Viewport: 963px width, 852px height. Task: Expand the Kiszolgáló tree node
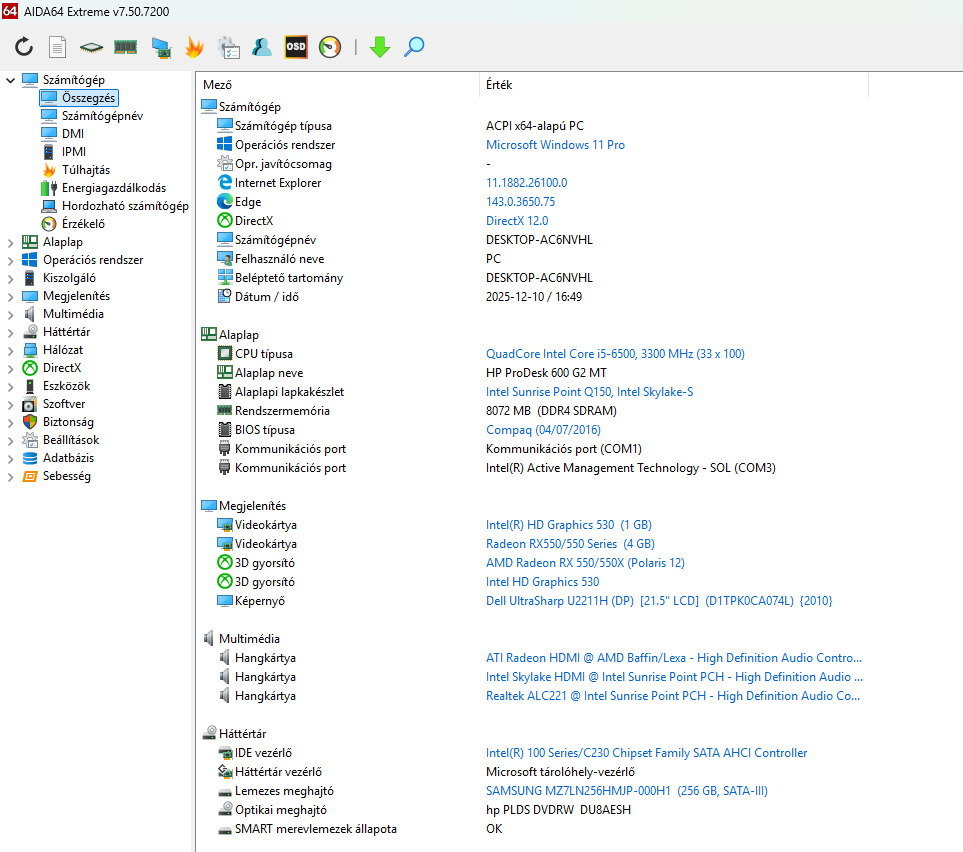[x=10, y=278]
